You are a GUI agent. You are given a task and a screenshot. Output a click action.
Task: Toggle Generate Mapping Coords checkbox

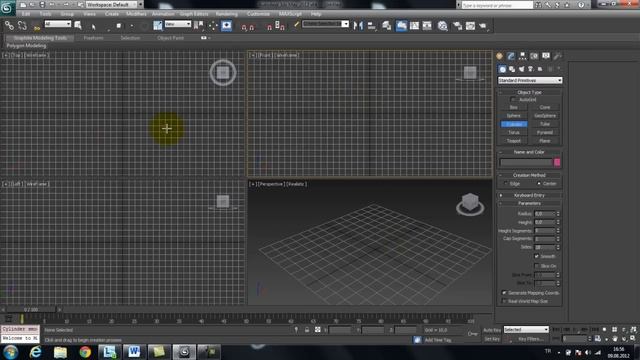[504, 293]
